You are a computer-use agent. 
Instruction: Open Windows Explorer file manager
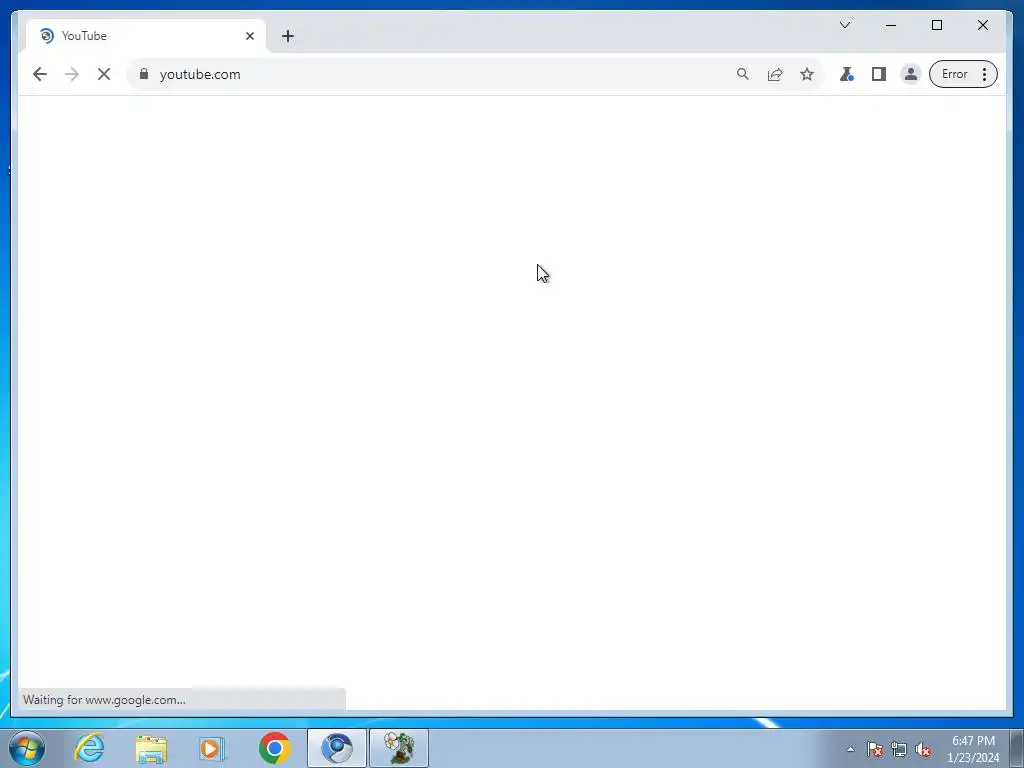(x=151, y=748)
